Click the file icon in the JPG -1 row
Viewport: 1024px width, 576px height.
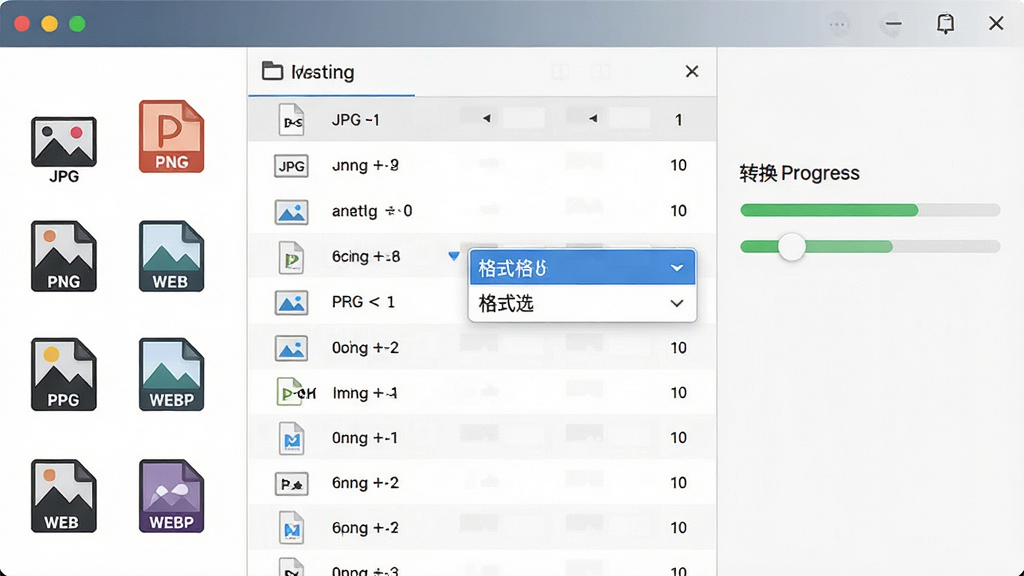291,120
